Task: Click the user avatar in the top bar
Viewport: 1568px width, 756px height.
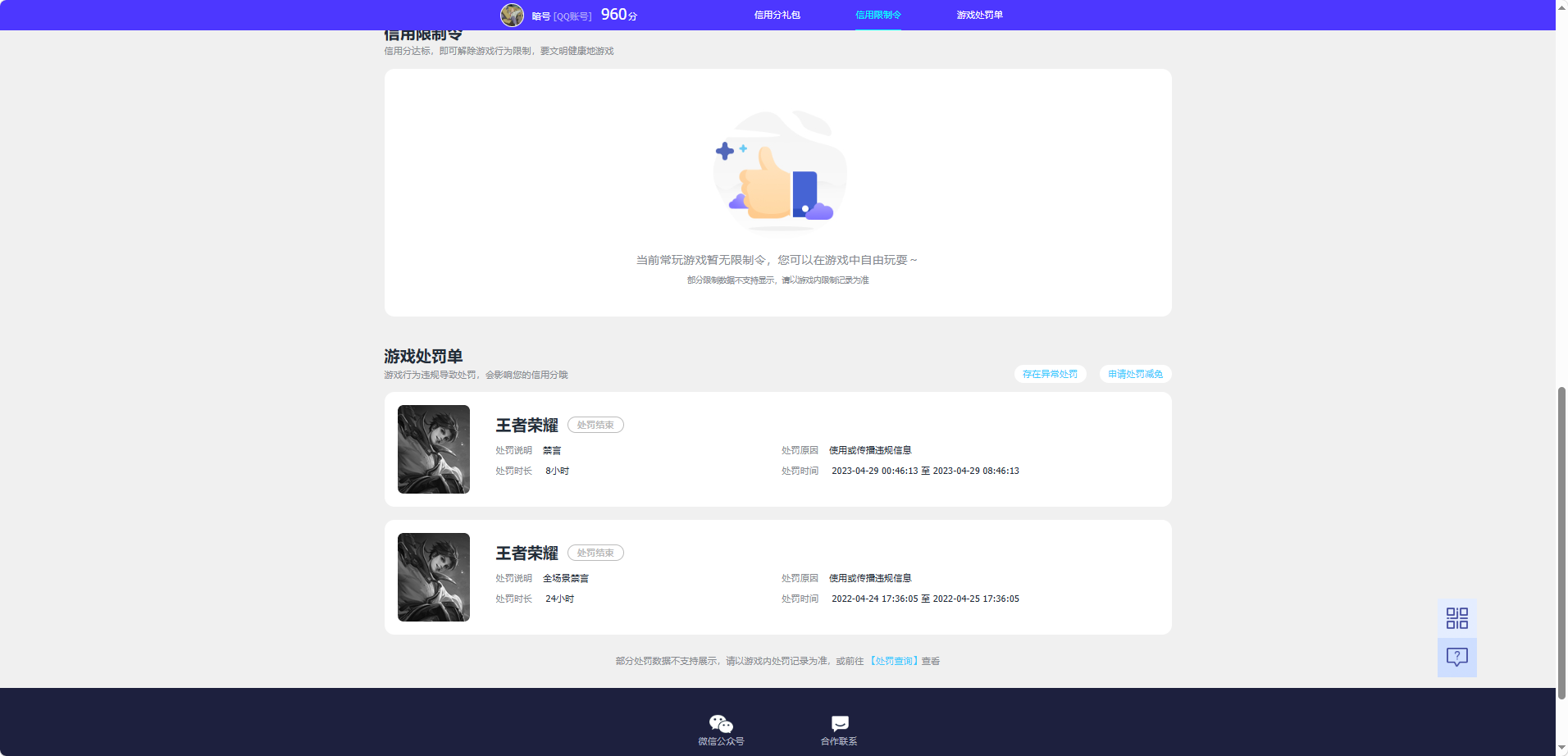Action: 512,15
